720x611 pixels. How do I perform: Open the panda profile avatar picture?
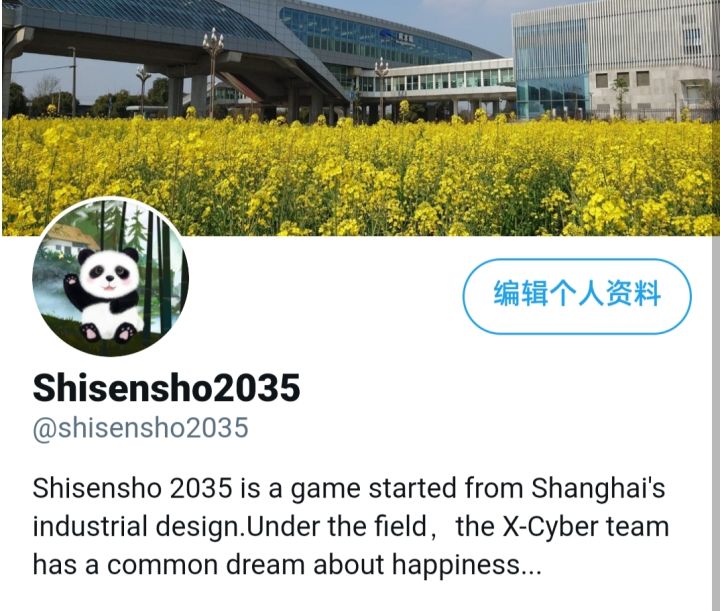tap(110, 277)
